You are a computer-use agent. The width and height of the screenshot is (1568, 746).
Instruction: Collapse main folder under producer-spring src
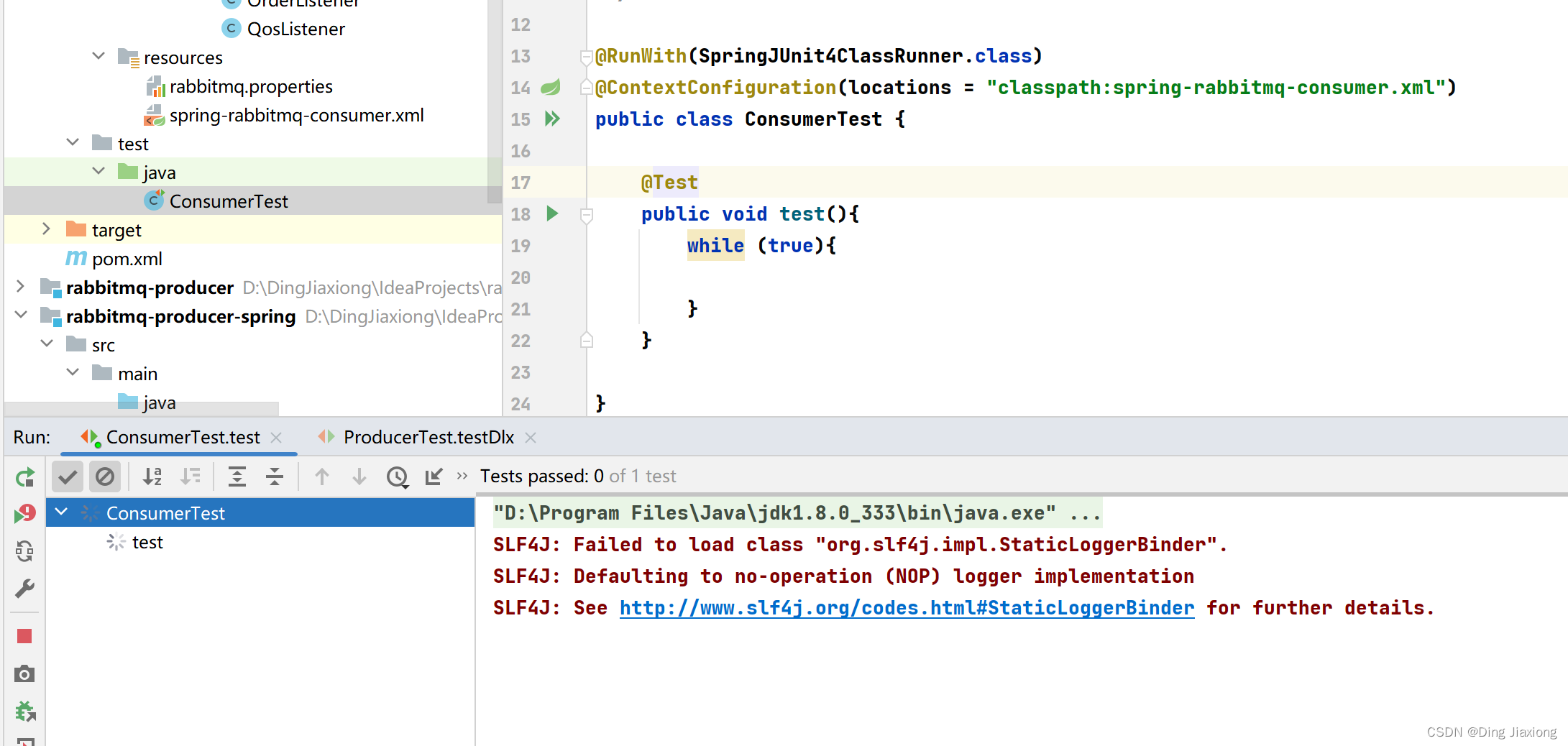pos(73,373)
